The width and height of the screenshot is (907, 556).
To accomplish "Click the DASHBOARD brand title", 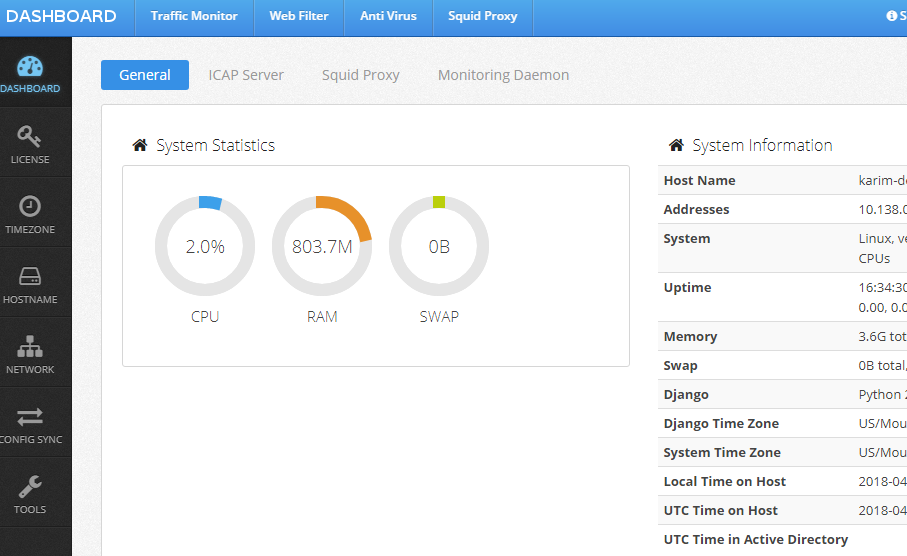I will pyautogui.click(x=61, y=16).
